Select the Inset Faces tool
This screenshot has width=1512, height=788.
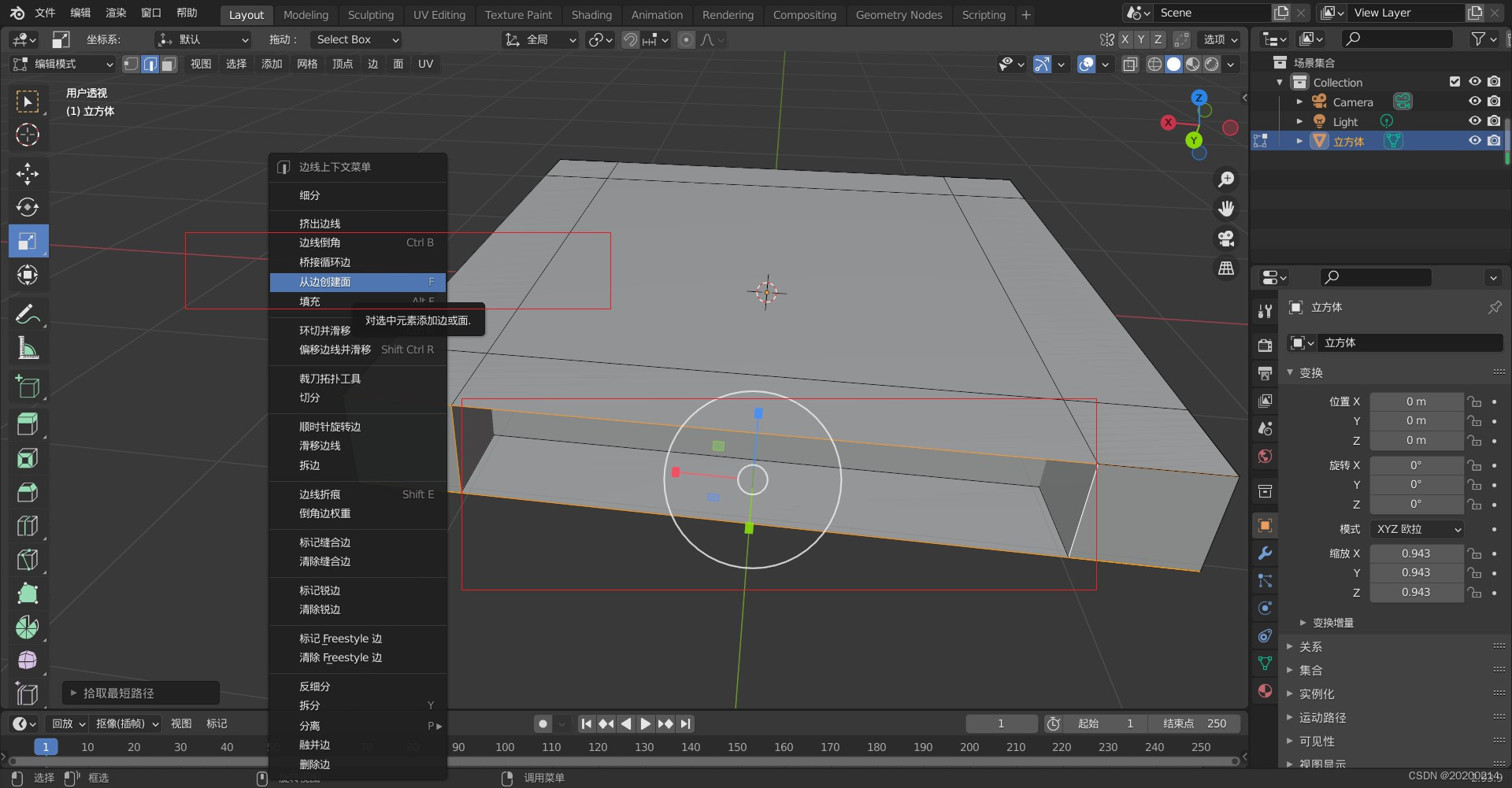click(28, 458)
